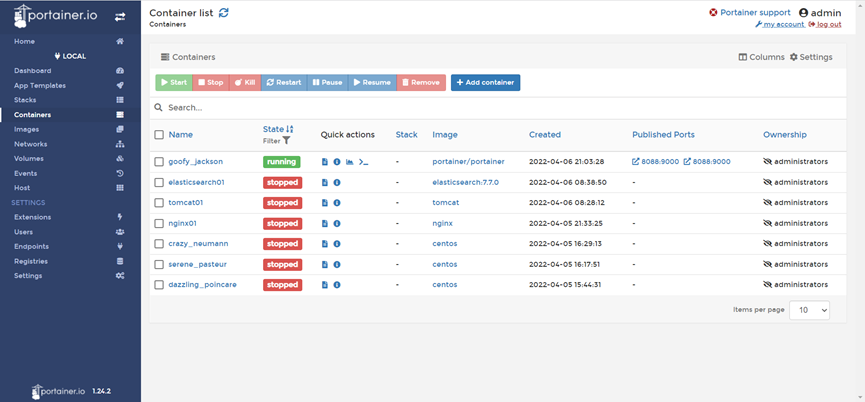
Task: Open logs icon for serene_pasteur
Action: tap(325, 265)
